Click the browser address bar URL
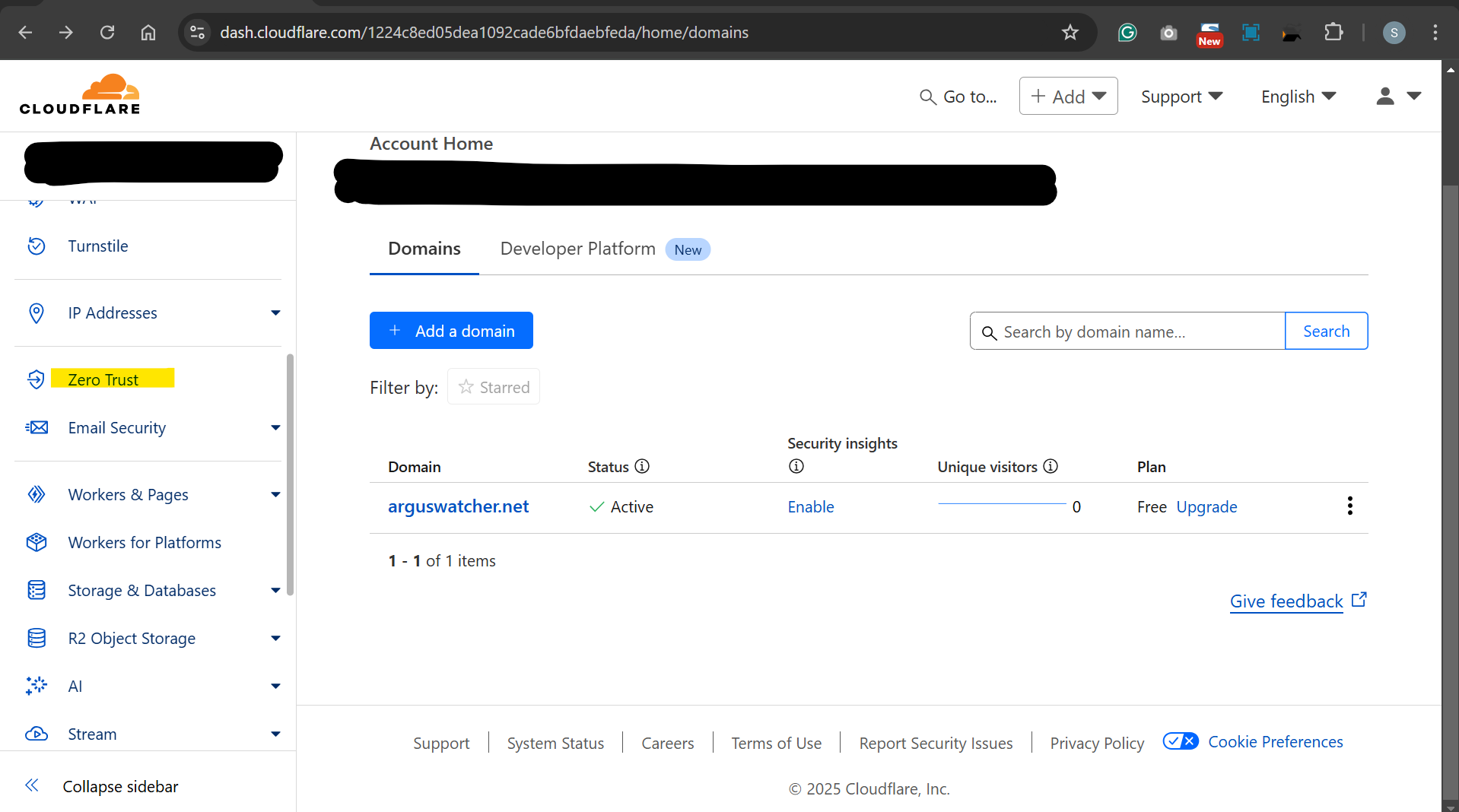The width and height of the screenshot is (1459, 812). tap(484, 32)
